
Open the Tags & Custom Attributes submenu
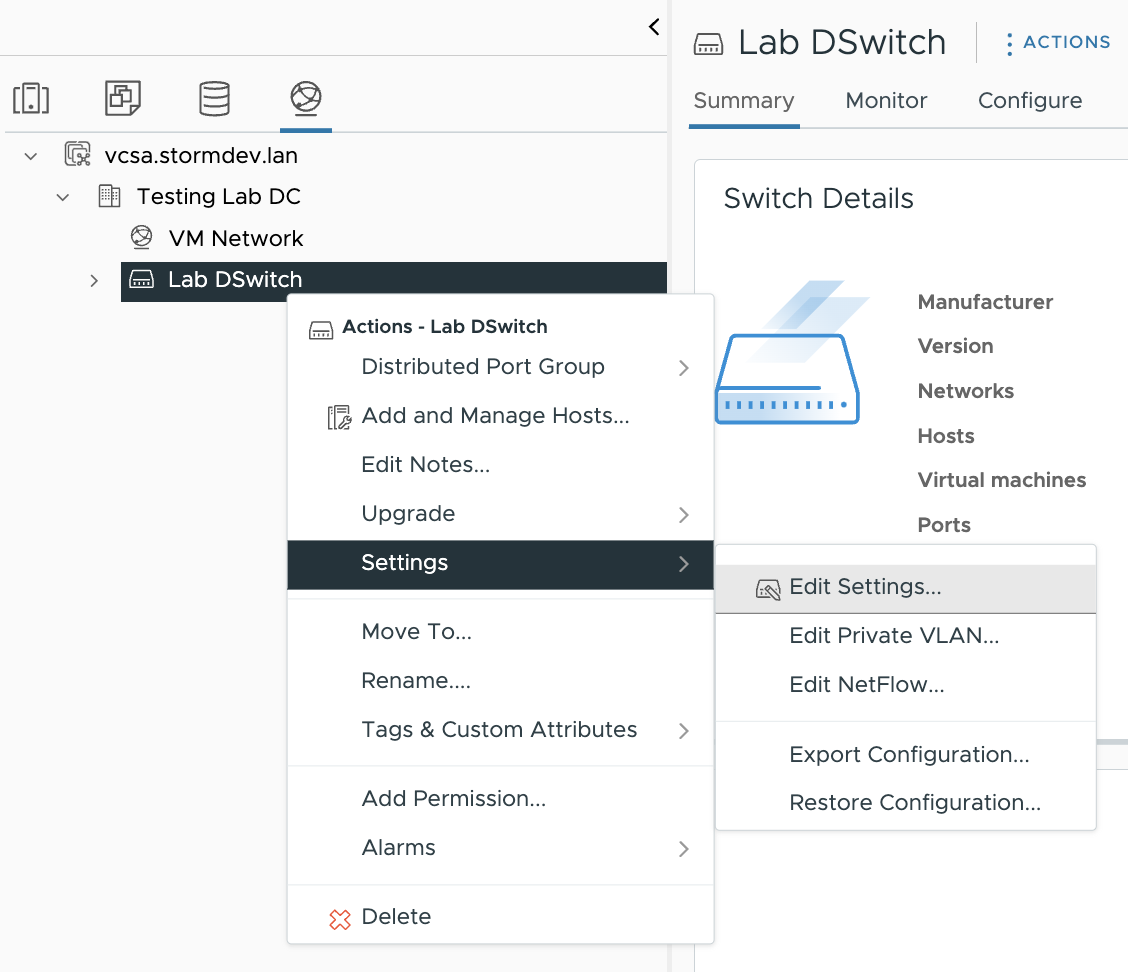[500, 730]
